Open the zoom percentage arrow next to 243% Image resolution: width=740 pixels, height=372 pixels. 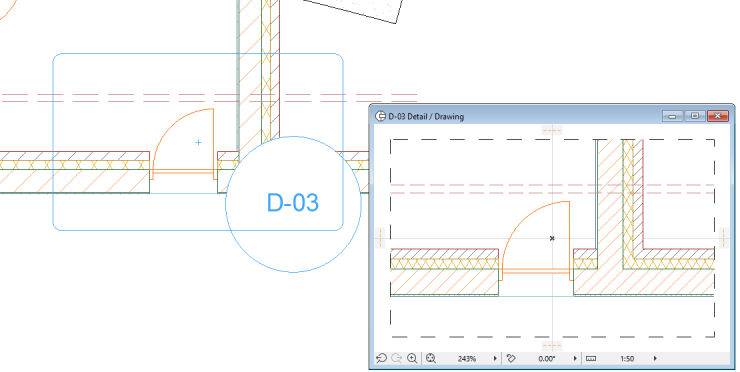click(x=495, y=358)
